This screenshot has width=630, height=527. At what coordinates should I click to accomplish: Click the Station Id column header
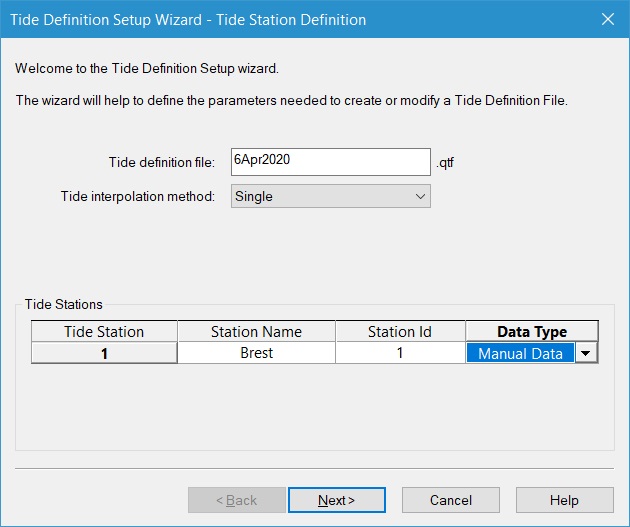coord(399,332)
